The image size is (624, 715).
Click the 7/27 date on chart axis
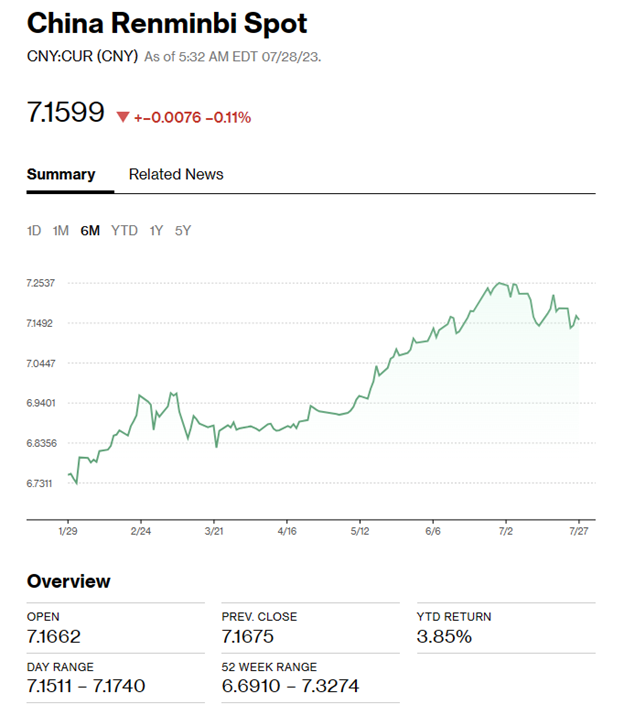point(579,532)
